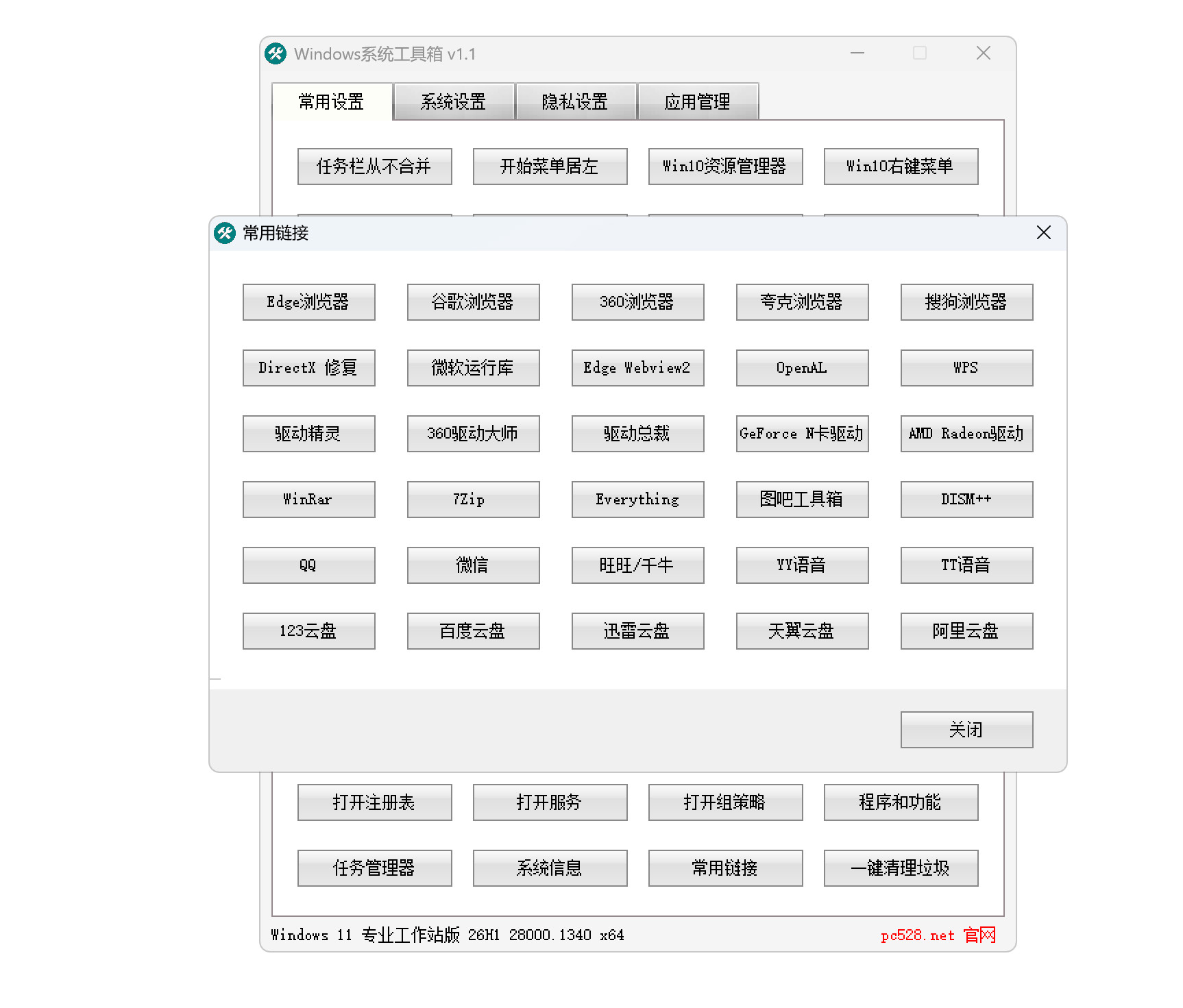Click the toolbox logo in the main title bar
This screenshot has height=1008, width=1183.
[275, 53]
